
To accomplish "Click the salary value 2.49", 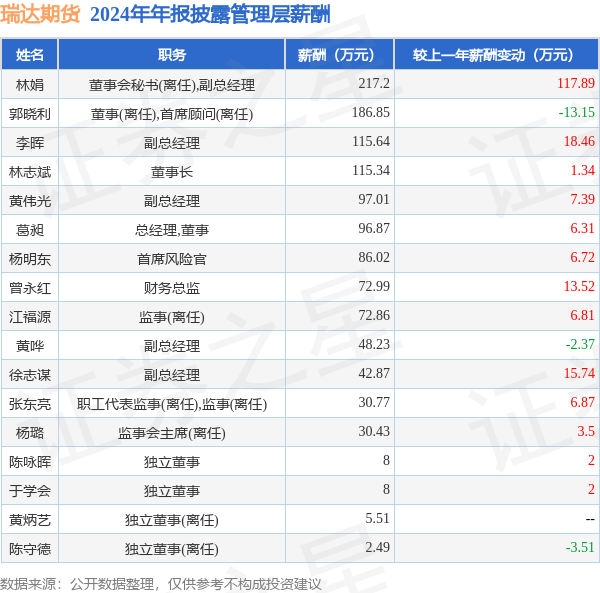I will pyautogui.click(x=377, y=547).
